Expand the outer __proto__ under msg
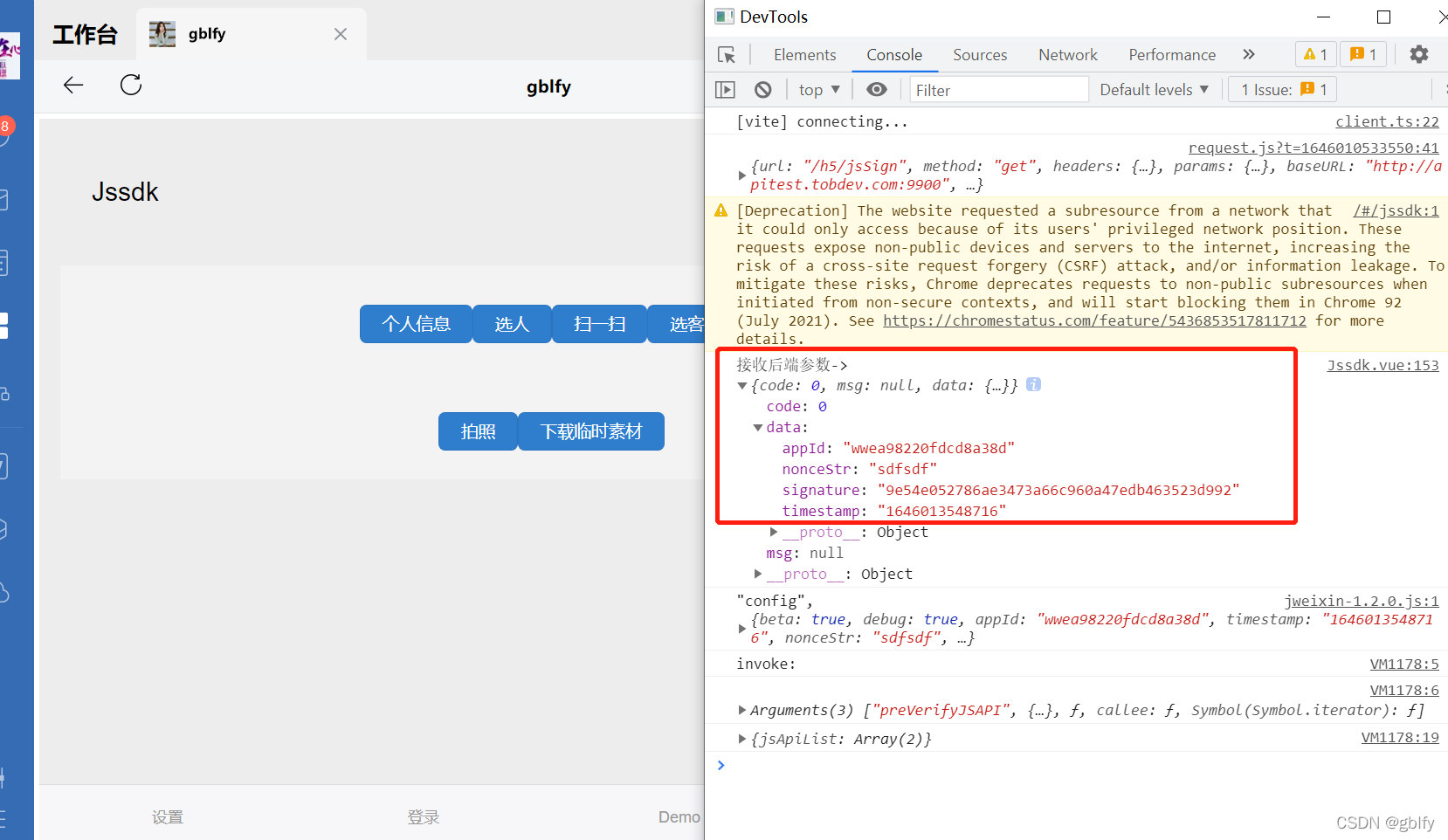This screenshot has width=1448, height=840. point(758,574)
